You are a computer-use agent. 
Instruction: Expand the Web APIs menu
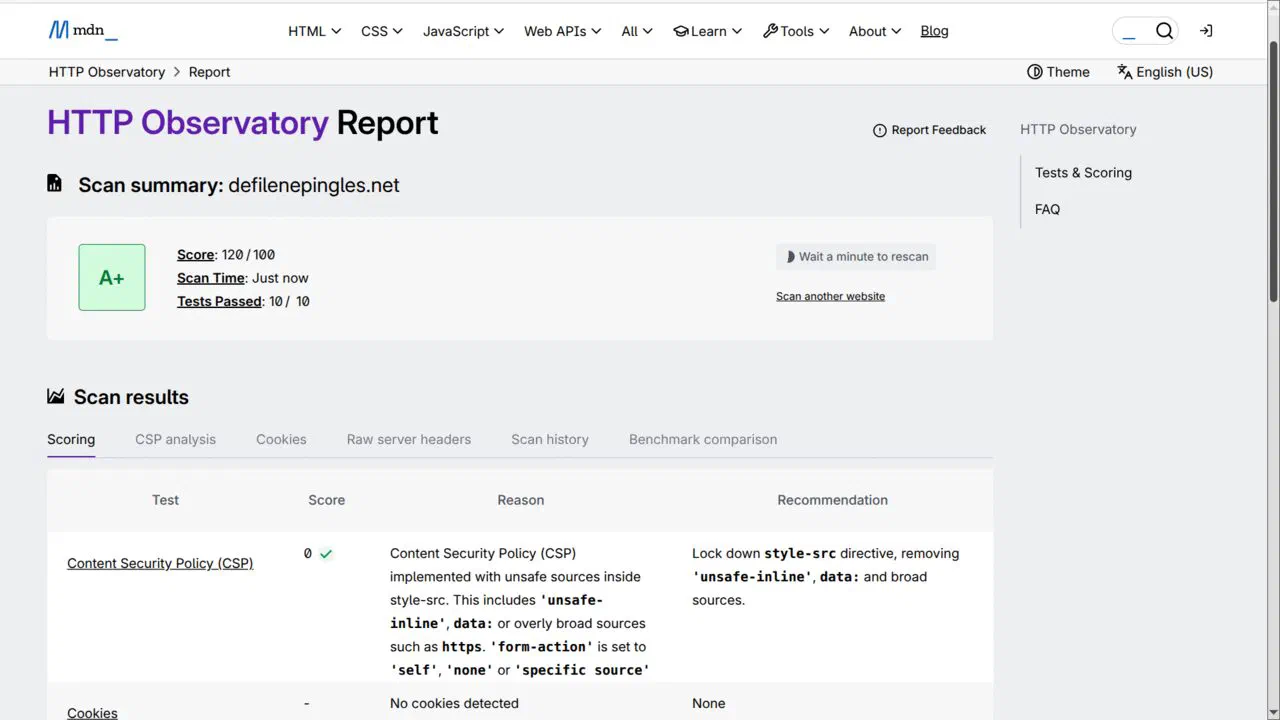(x=562, y=31)
